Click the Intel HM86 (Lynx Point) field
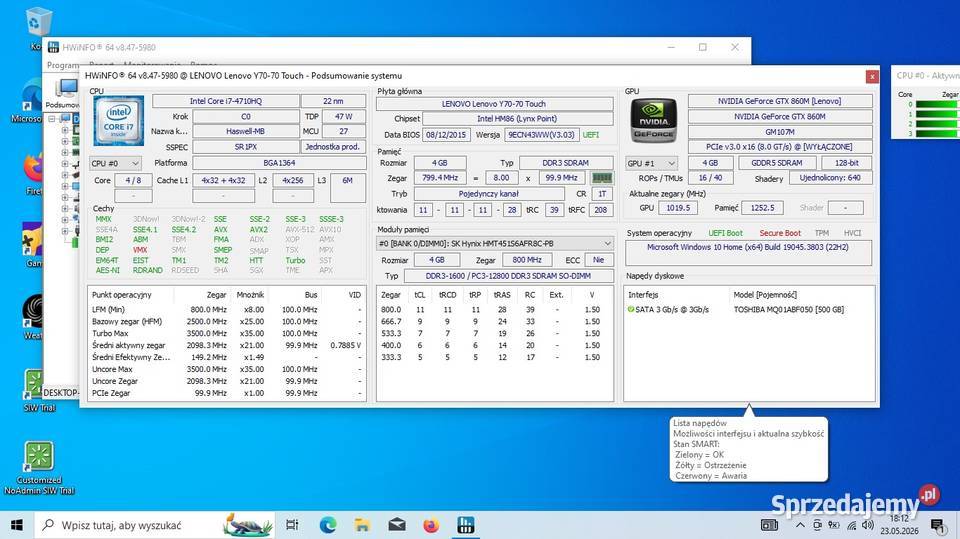Screen dimensions: 960x539 (x=517, y=119)
